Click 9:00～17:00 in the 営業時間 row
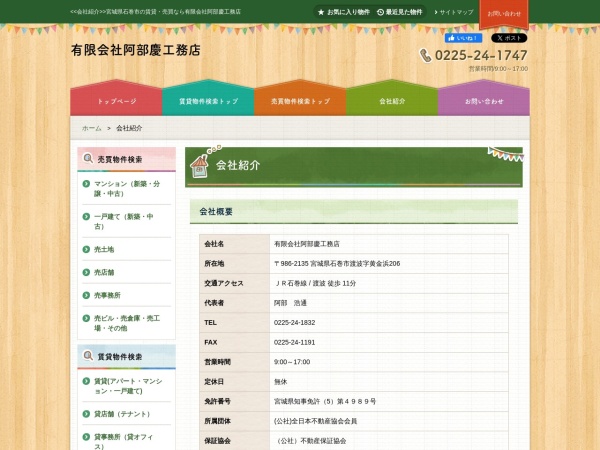This screenshot has width=600, height=450. [x=292, y=362]
